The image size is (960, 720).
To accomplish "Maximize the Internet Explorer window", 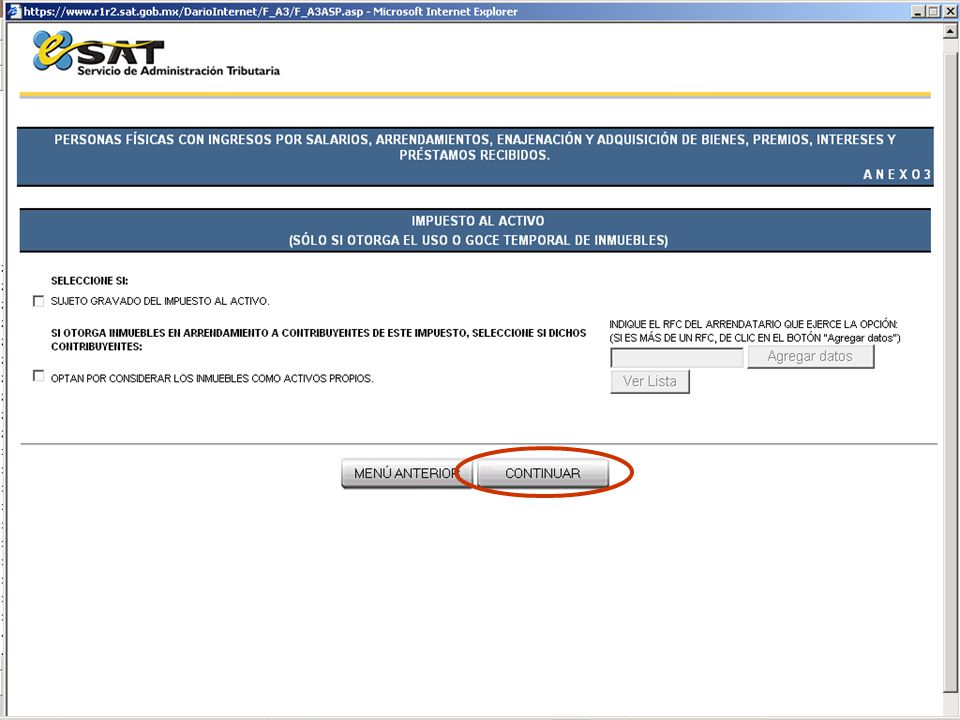I will pos(933,11).
